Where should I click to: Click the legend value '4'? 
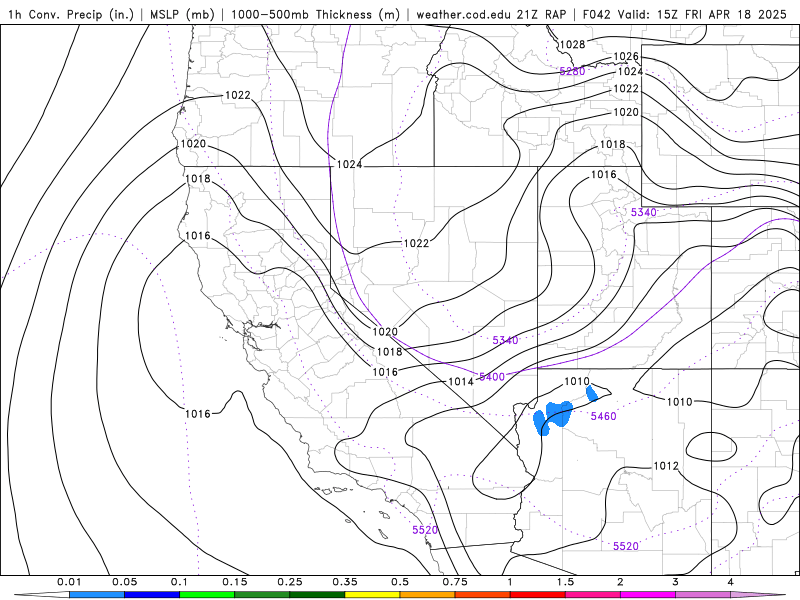coord(731,582)
